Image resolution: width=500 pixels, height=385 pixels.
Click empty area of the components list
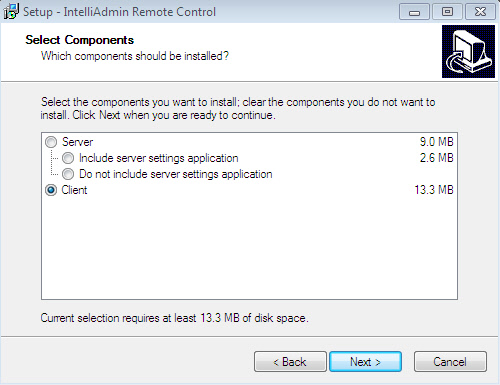click(249, 248)
